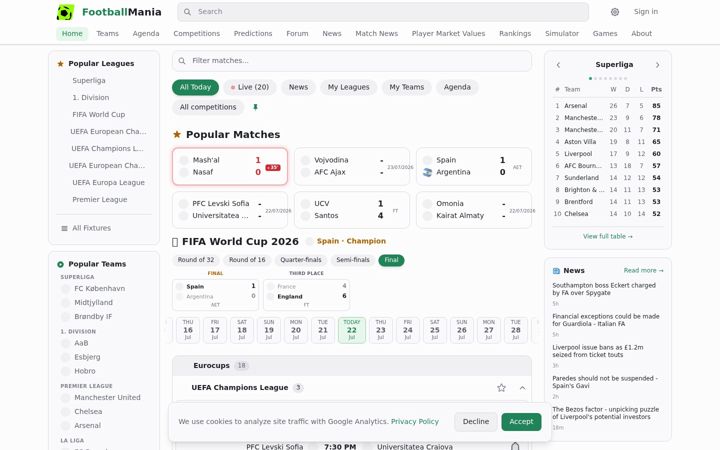The image size is (720, 450).
Task: Collapse the UEFA Champions League section
Action: 522,388
